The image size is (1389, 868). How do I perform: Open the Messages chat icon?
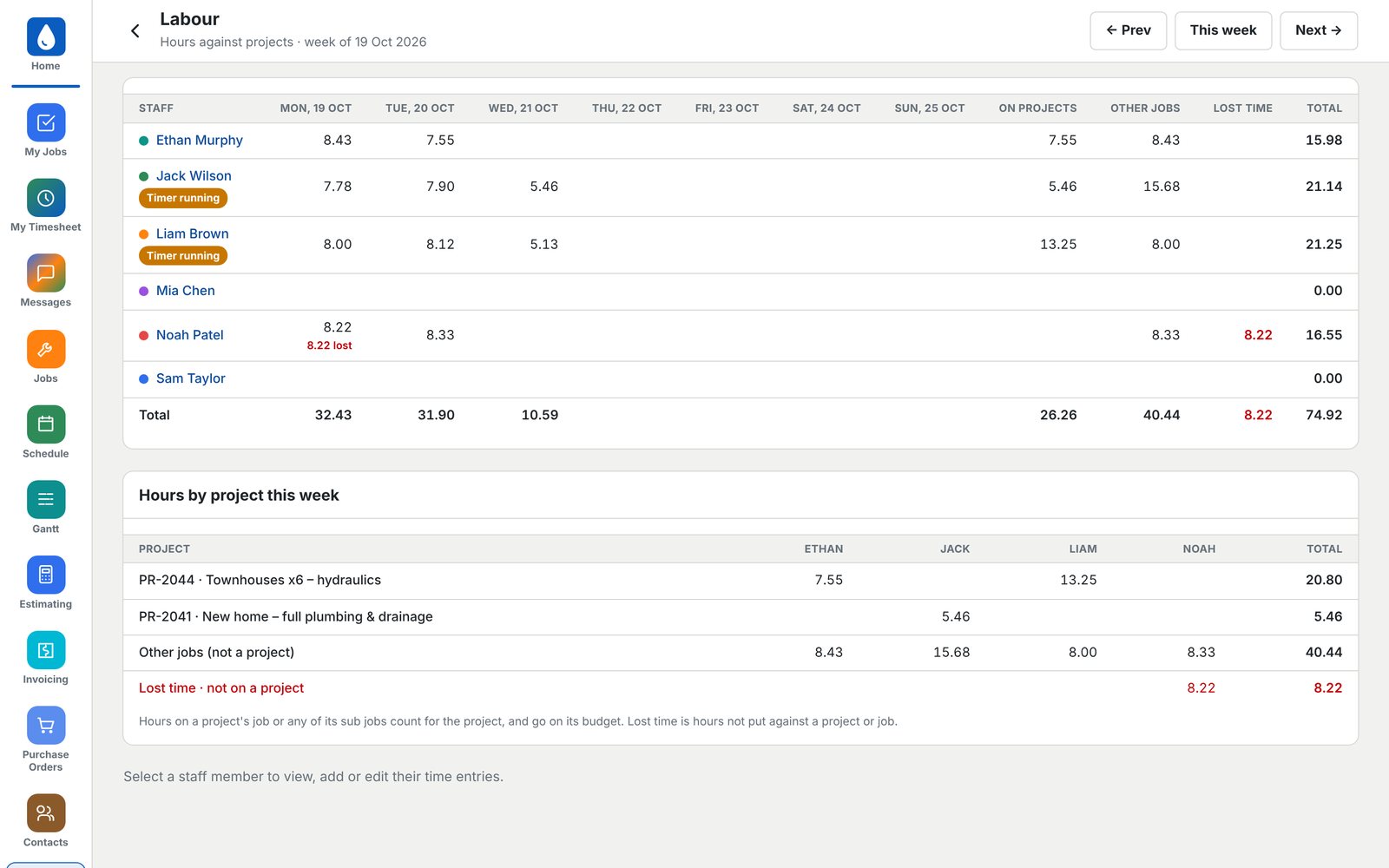point(46,273)
